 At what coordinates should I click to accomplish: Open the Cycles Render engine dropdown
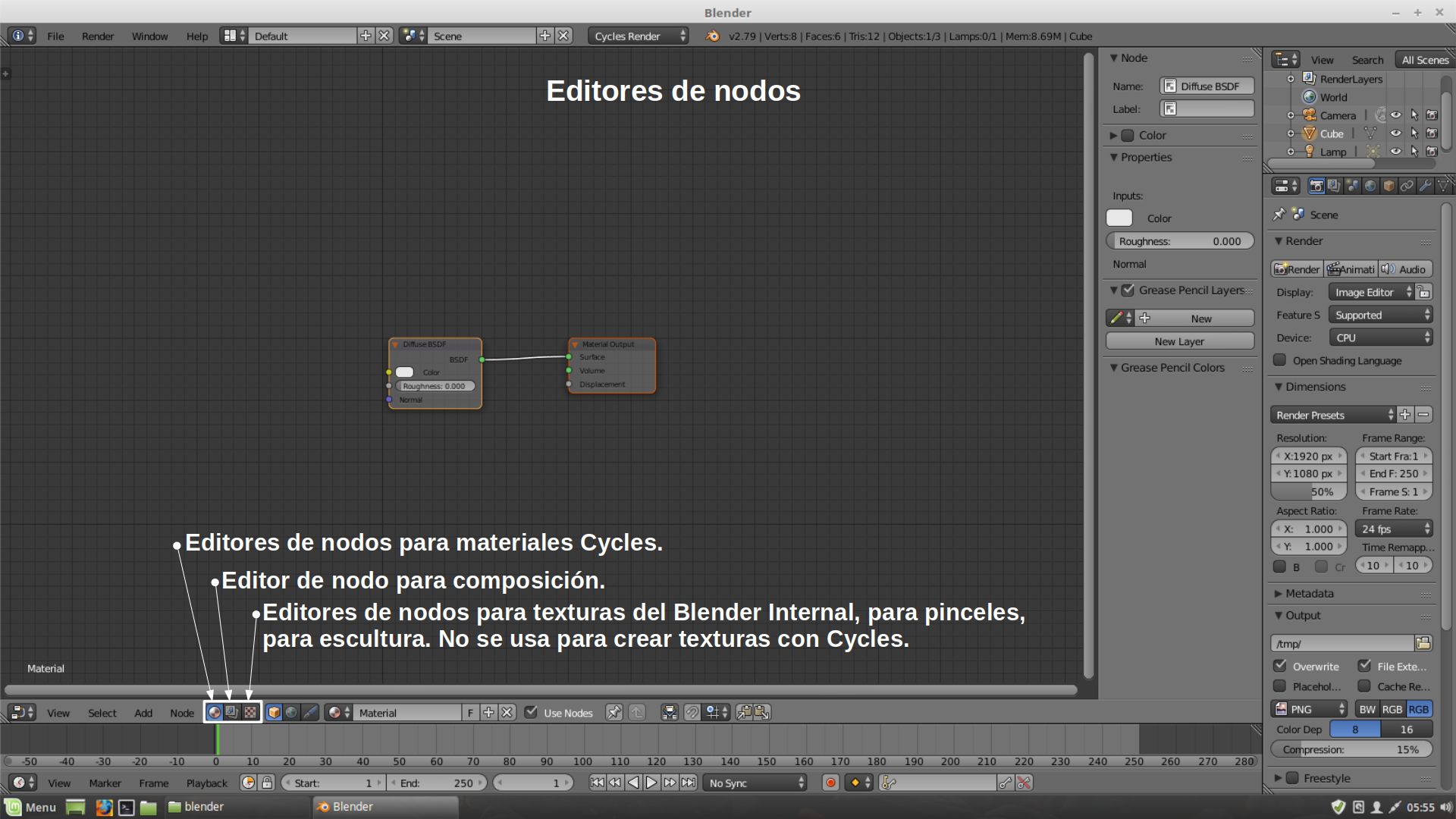tap(638, 36)
